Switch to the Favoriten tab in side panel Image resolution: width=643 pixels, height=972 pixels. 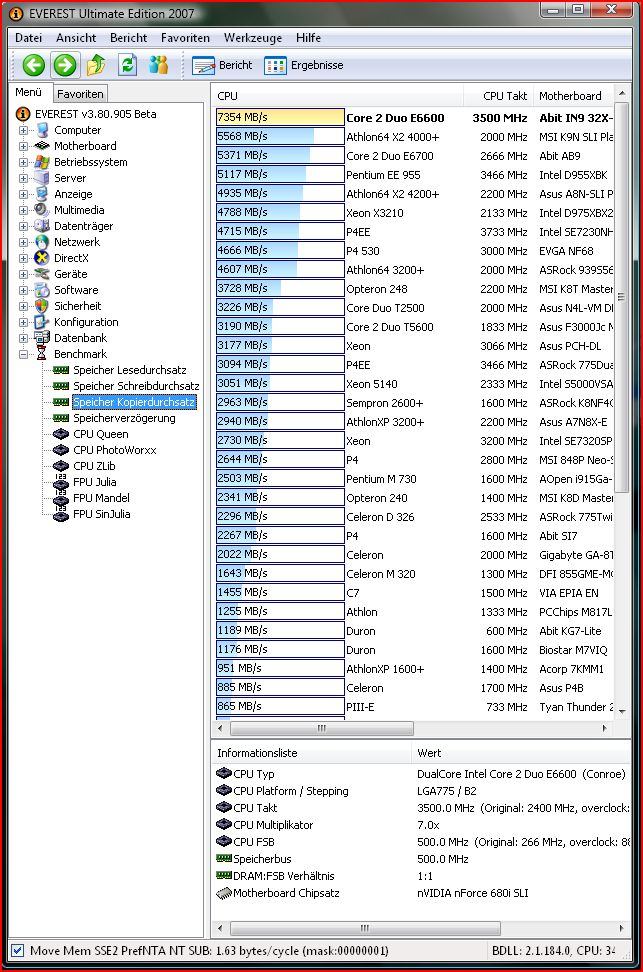[x=80, y=94]
